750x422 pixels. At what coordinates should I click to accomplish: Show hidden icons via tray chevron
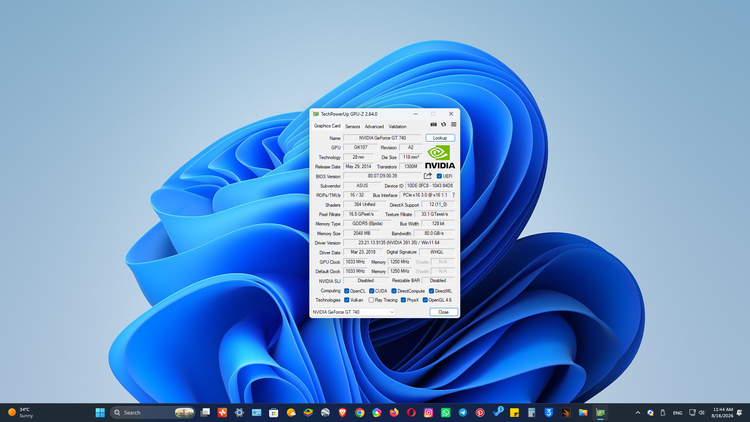[638, 412]
